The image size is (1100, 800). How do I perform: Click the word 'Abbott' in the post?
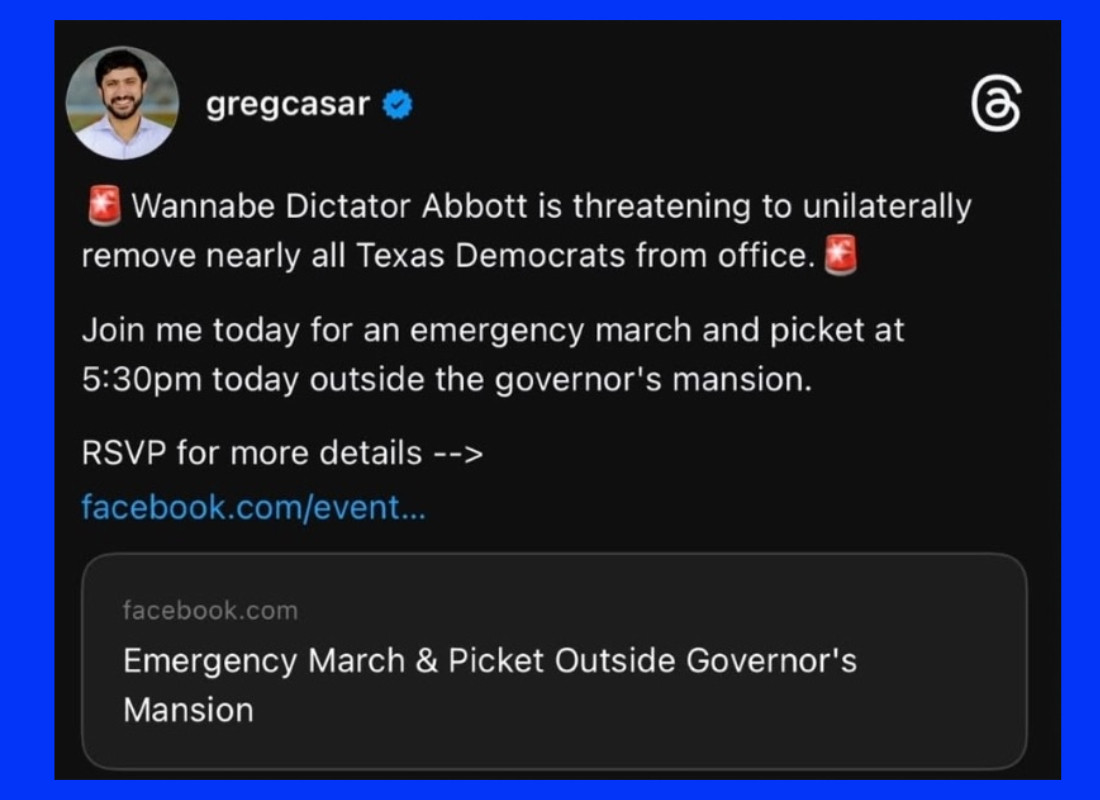pos(474,206)
